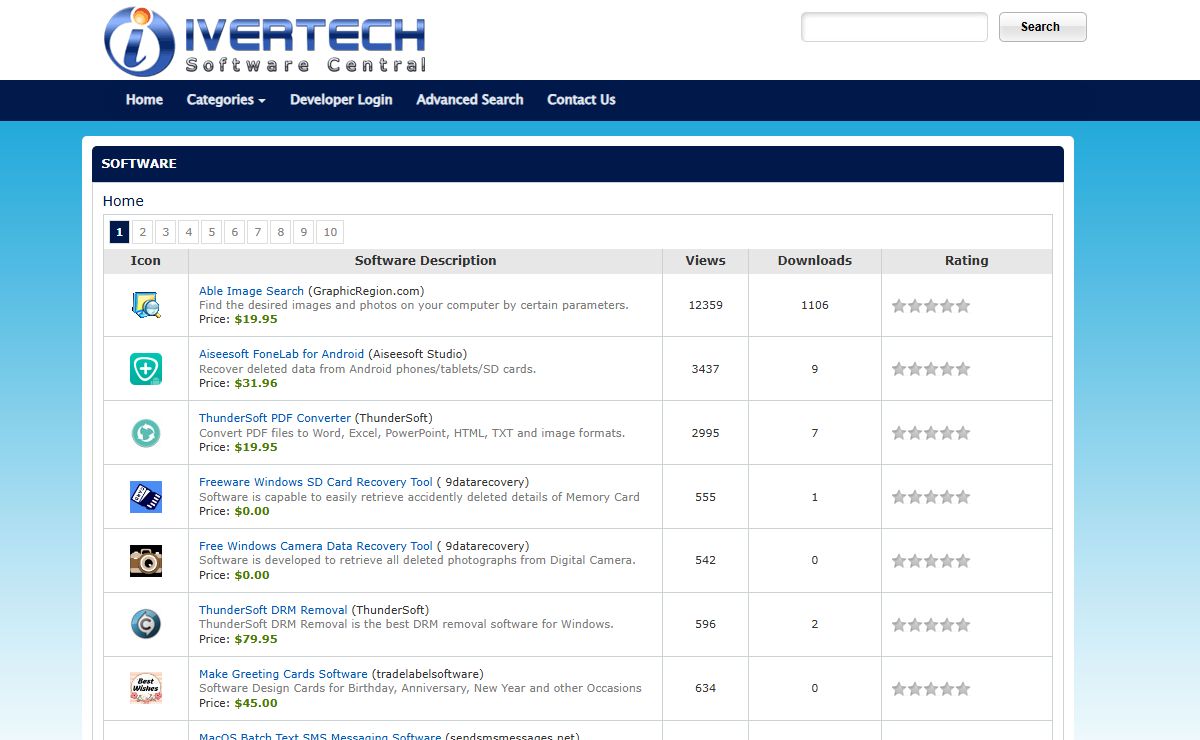
Task: Click the Downloads column header
Action: pos(815,260)
